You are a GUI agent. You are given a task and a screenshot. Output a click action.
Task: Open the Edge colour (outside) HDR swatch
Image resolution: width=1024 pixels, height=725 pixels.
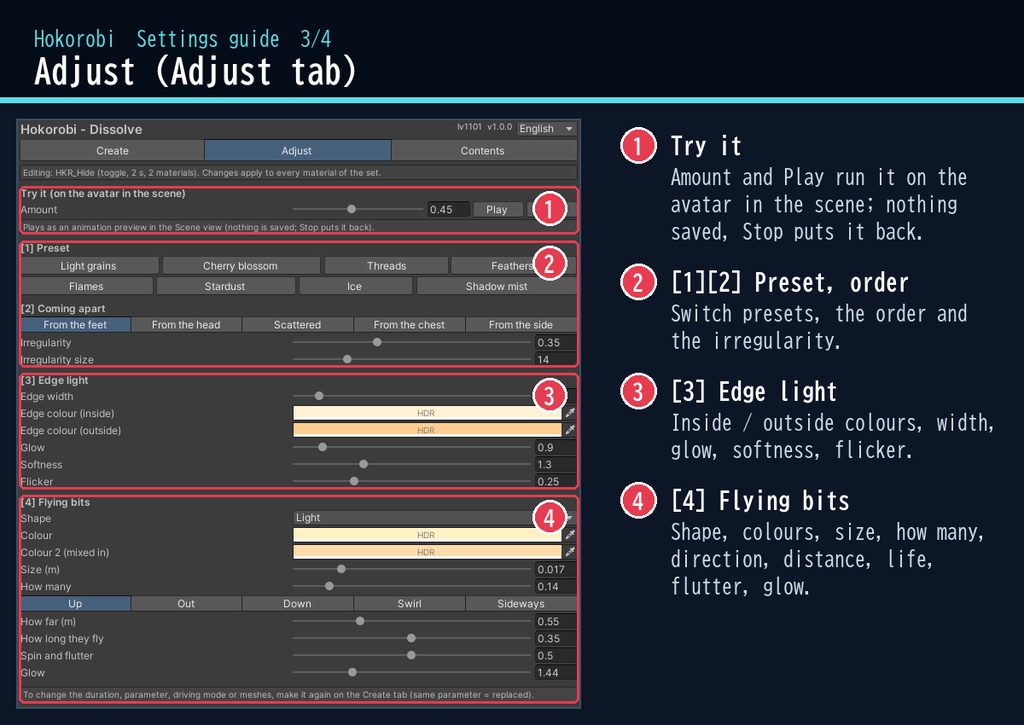(x=427, y=430)
